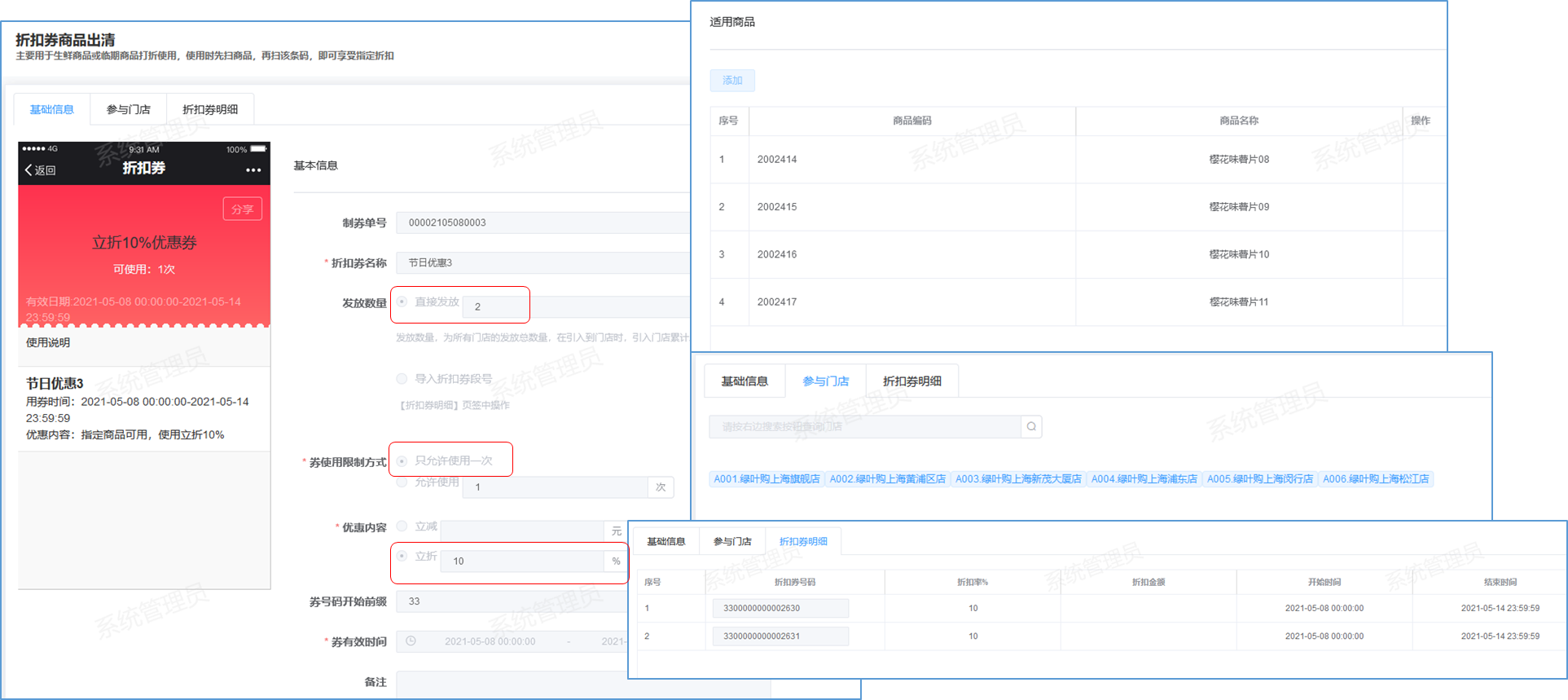Select the 立折 discount radio option
The width and height of the screenshot is (1568, 700).
pyautogui.click(x=402, y=556)
